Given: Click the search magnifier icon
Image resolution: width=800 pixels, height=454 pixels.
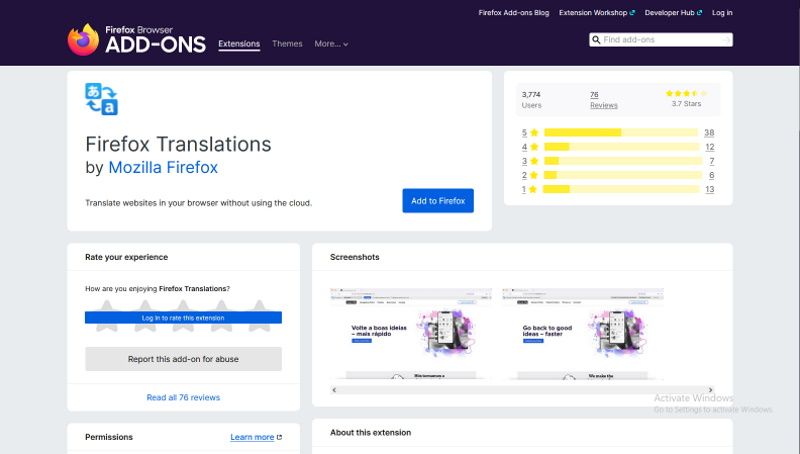Looking at the screenshot, I should click(x=596, y=40).
